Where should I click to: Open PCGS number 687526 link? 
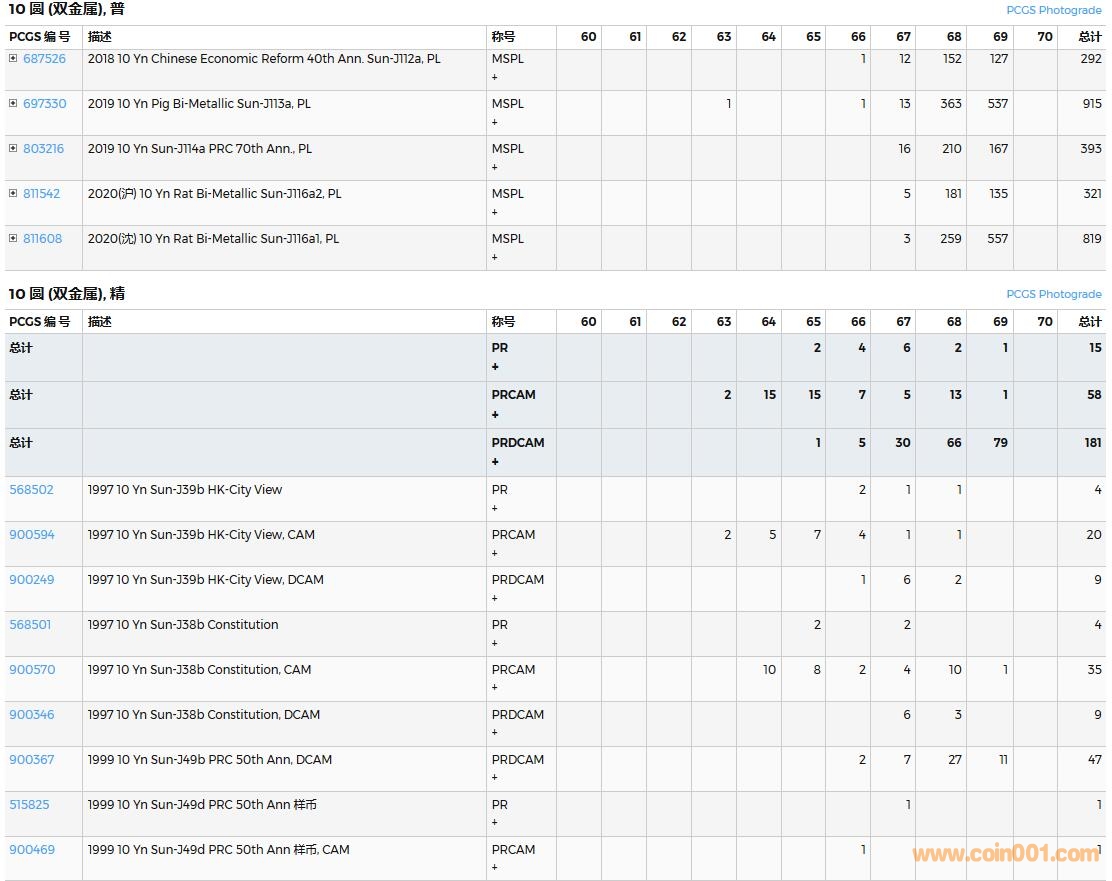(44, 59)
